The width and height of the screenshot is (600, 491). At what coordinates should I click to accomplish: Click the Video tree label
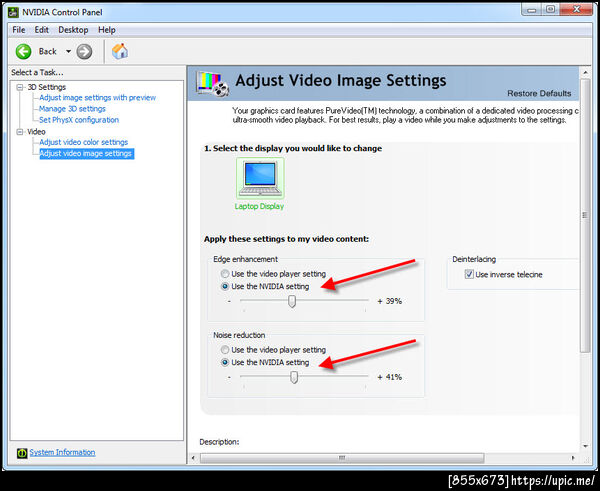coord(36,132)
